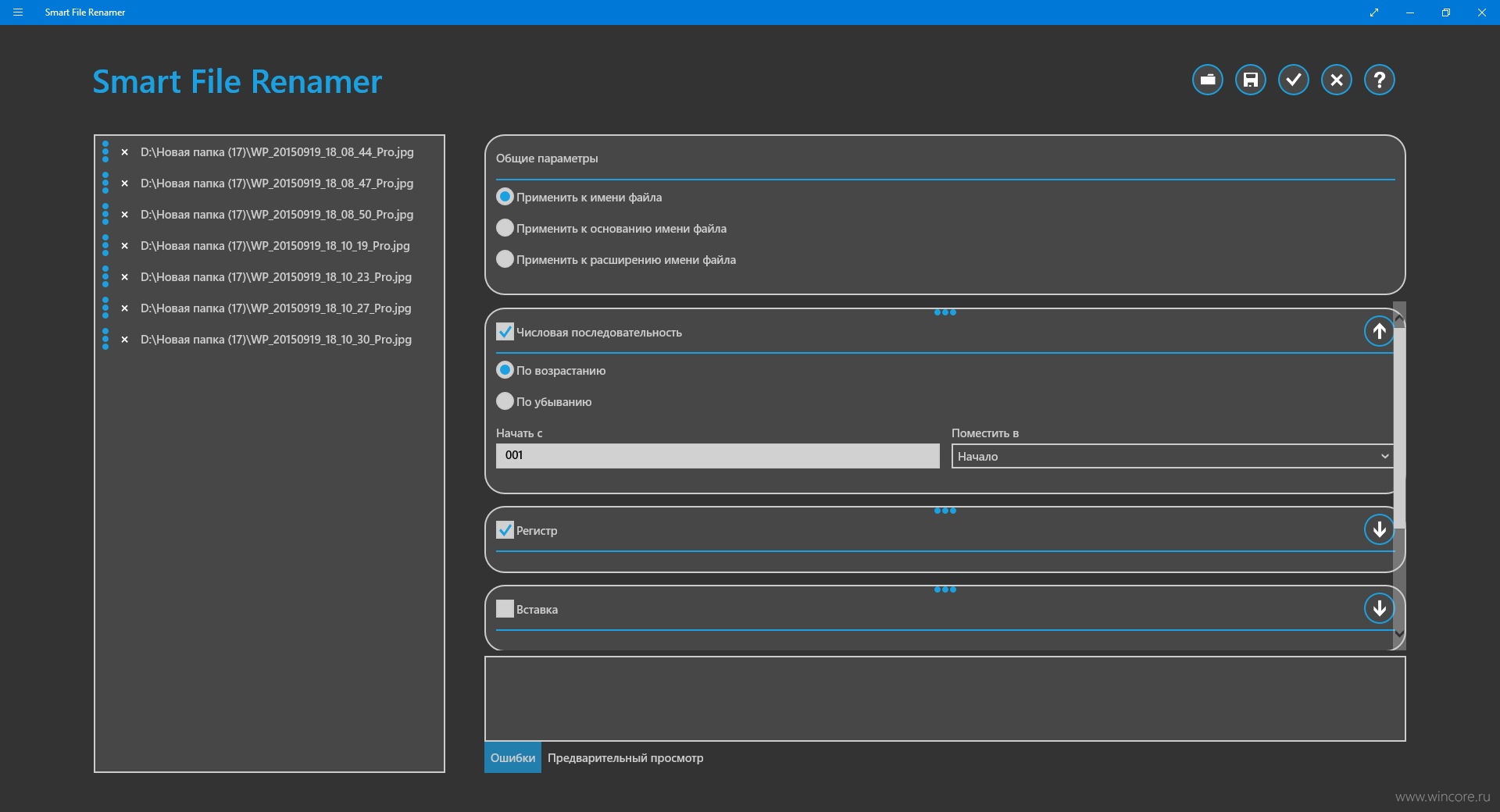Enable the 'Вставка' checkbox
Viewport: 1500px width, 812px height.
click(505, 609)
